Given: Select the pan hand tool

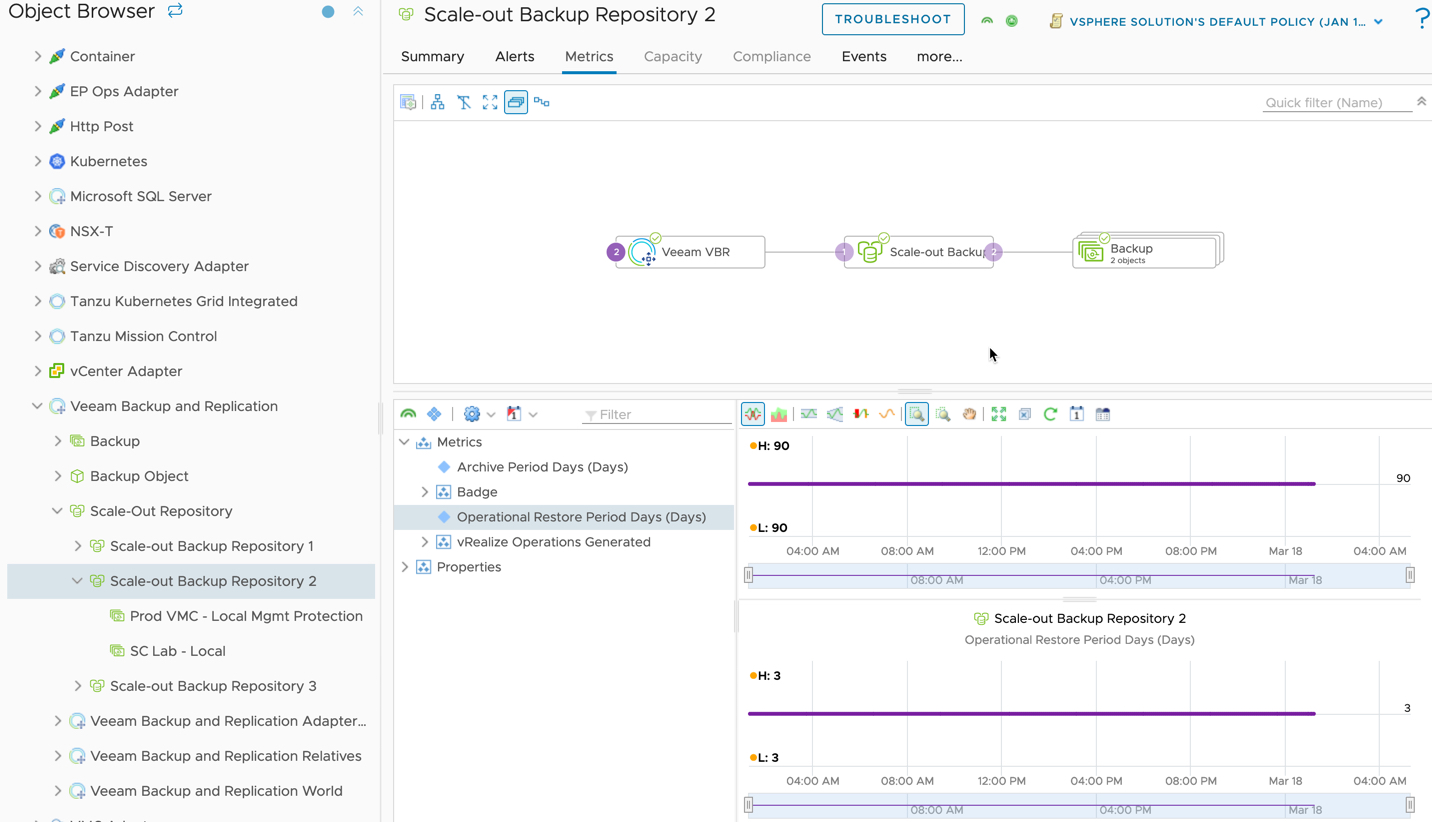Looking at the screenshot, I should (969, 414).
